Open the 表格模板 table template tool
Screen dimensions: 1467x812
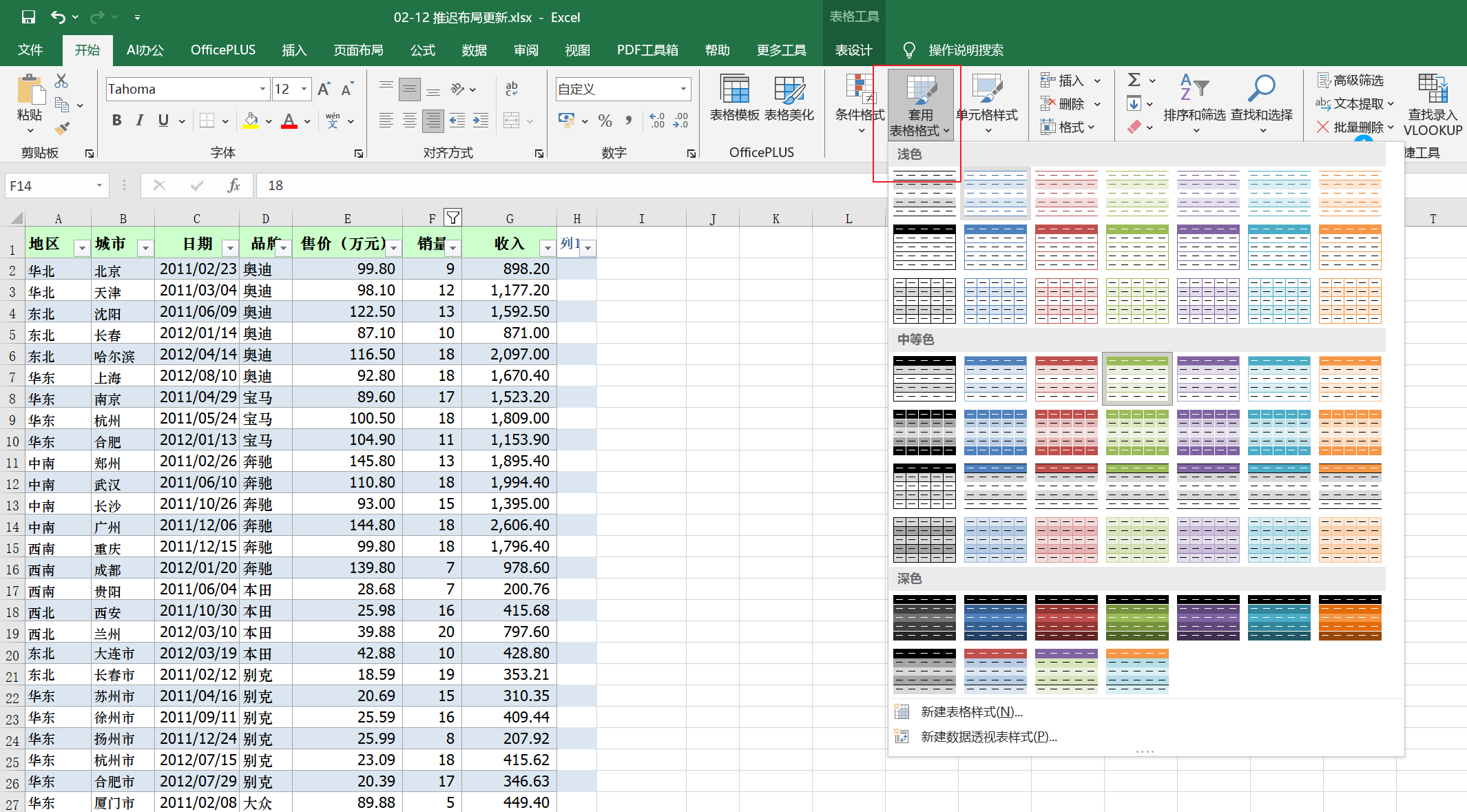pos(734,98)
